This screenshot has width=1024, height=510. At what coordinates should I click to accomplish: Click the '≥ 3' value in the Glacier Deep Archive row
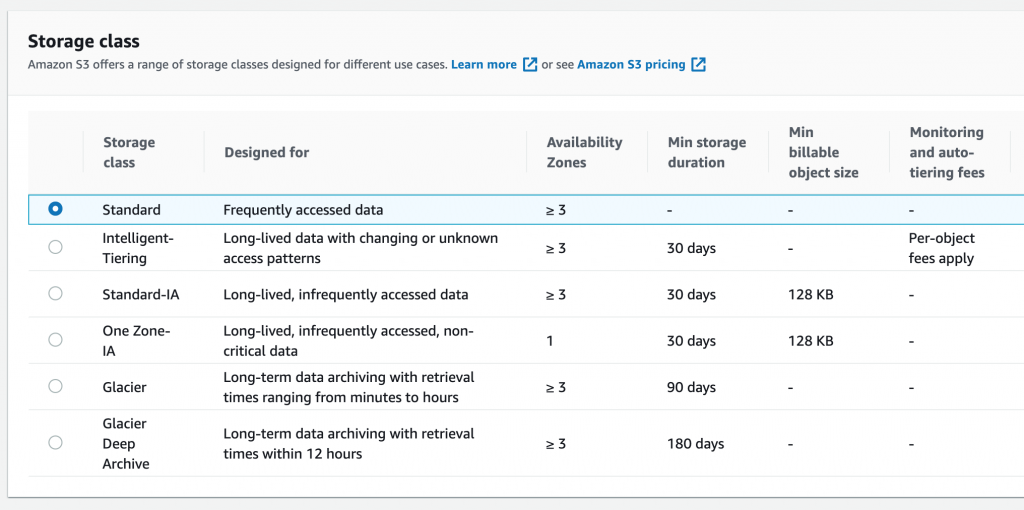coord(556,443)
